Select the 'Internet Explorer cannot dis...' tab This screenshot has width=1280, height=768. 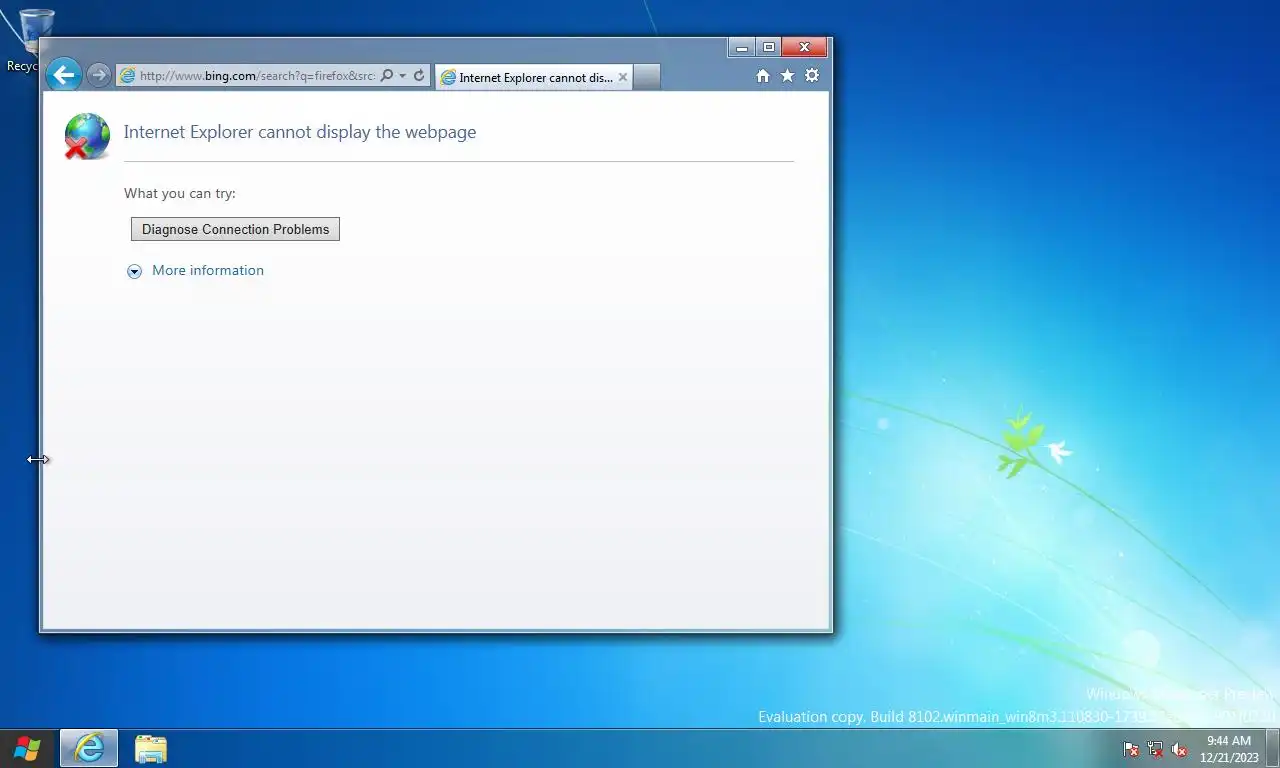coord(534,77)
